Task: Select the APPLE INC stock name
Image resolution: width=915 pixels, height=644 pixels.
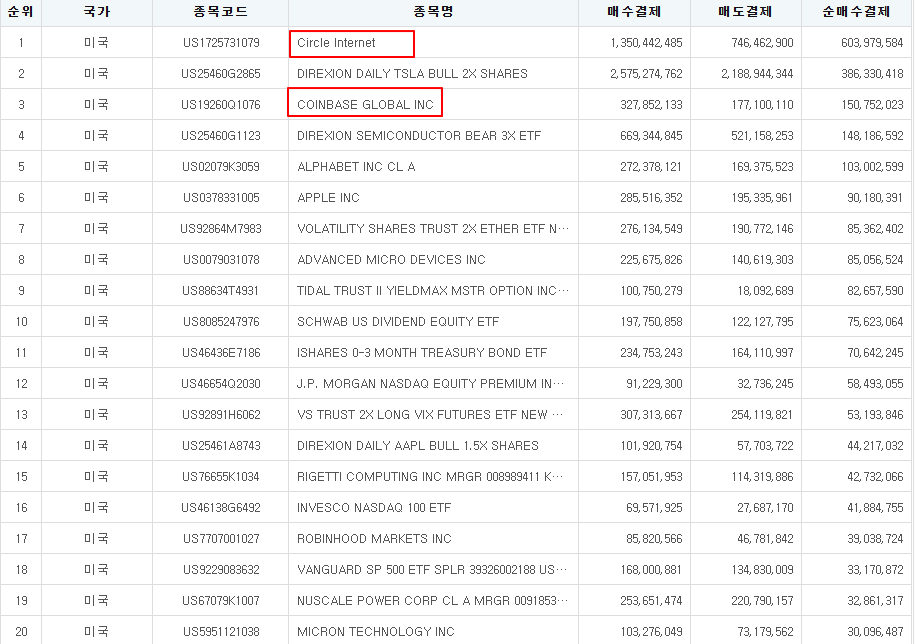Action: tap(328, 197)
